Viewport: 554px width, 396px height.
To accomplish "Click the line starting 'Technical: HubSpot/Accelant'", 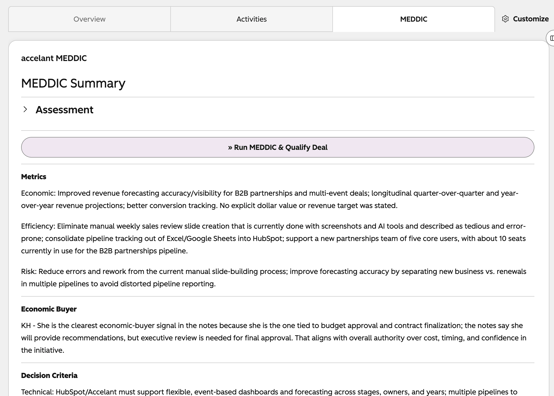I will point(269,392).
